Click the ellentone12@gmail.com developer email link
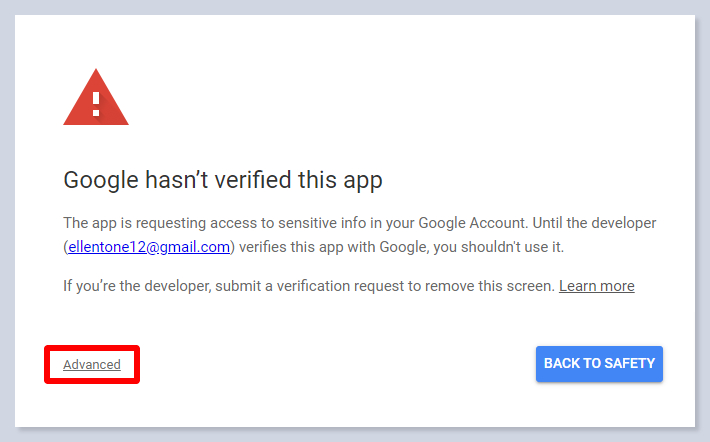Screen dimensions: 710x442 tap(149, 246)
